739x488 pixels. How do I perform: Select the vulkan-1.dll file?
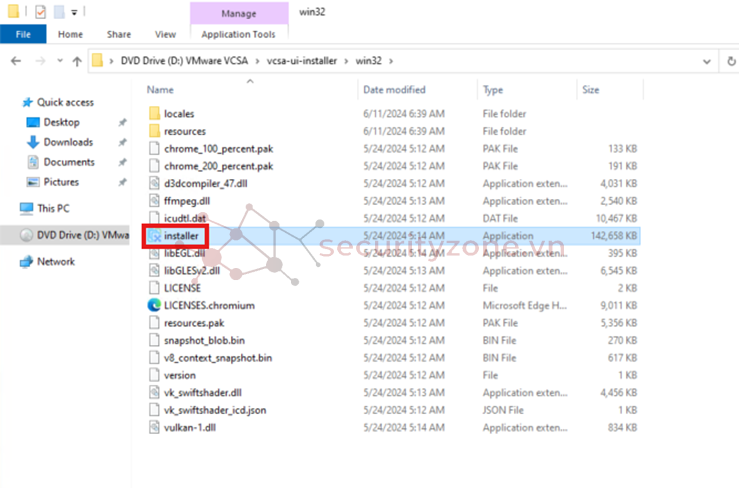[x=188, y=427]
